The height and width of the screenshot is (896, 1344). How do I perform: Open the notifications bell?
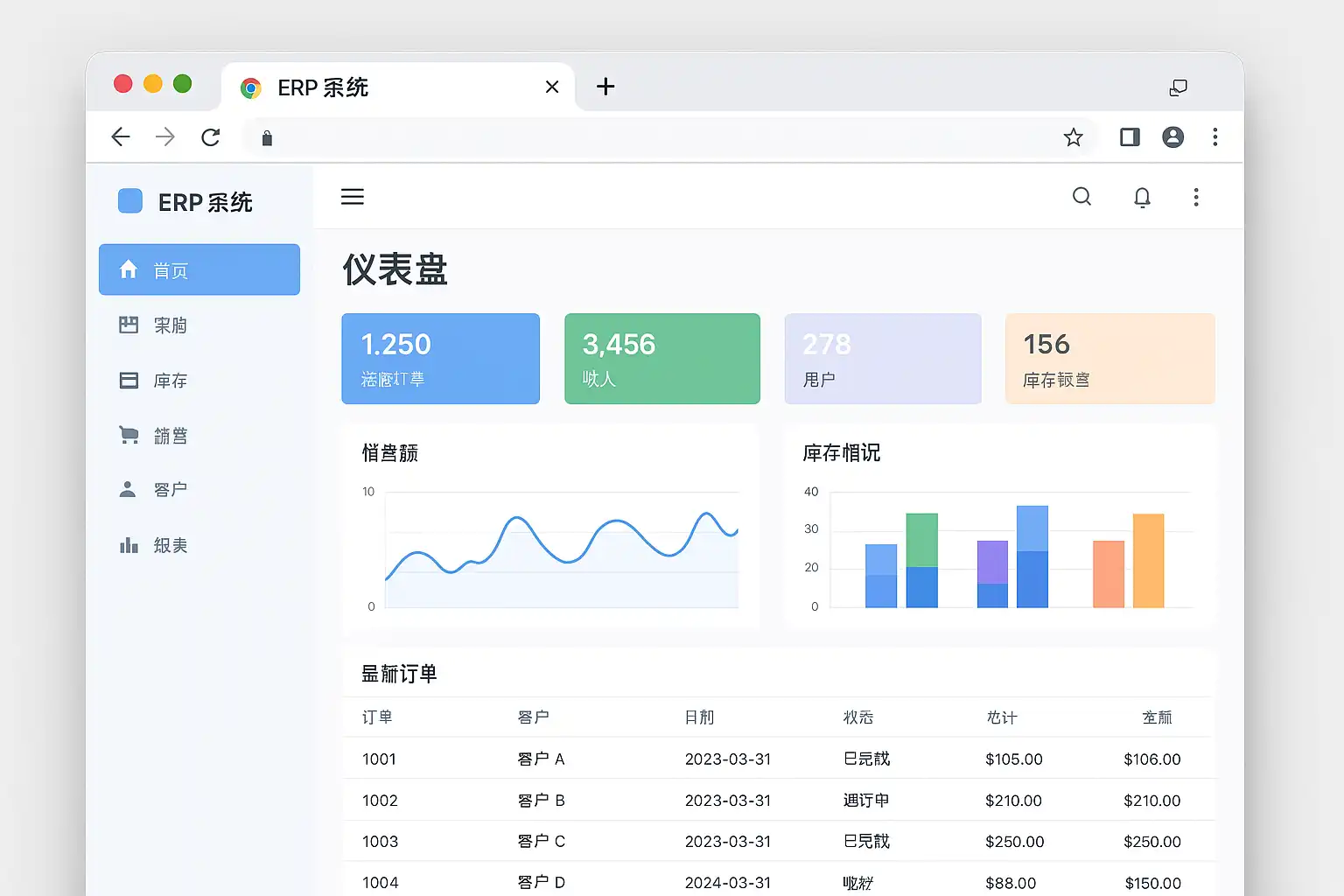coord(1142,198)
